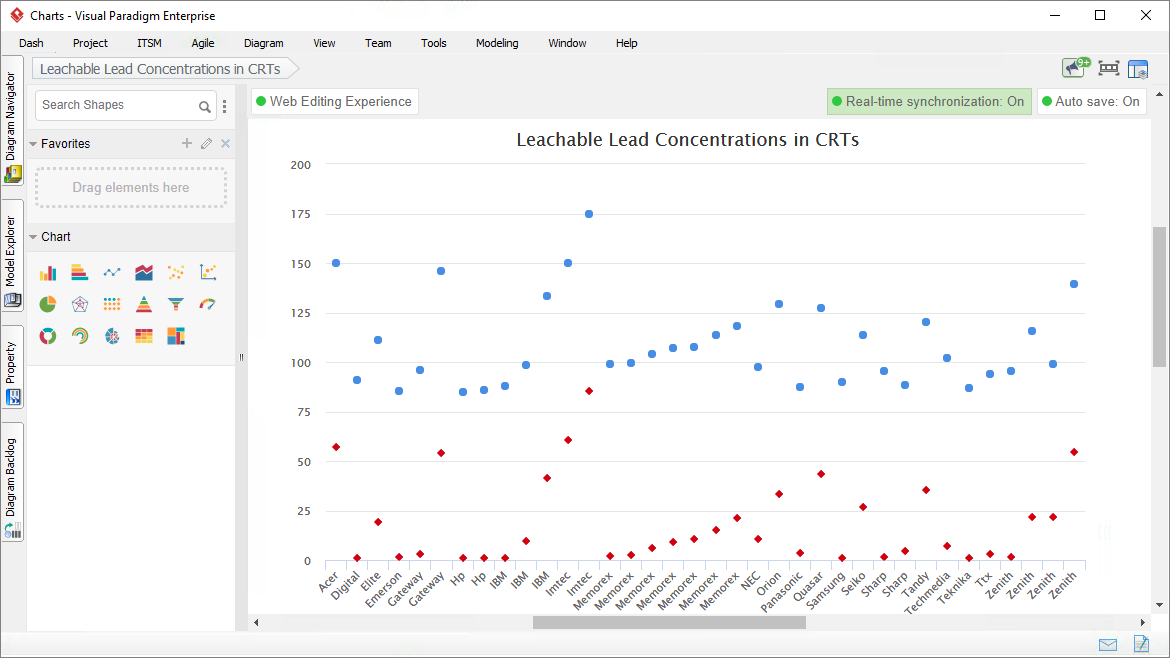Image resolution: width=1170 pixels, height=658 pixels.
Task: Open the Dash menu
Action: (31, 43)
